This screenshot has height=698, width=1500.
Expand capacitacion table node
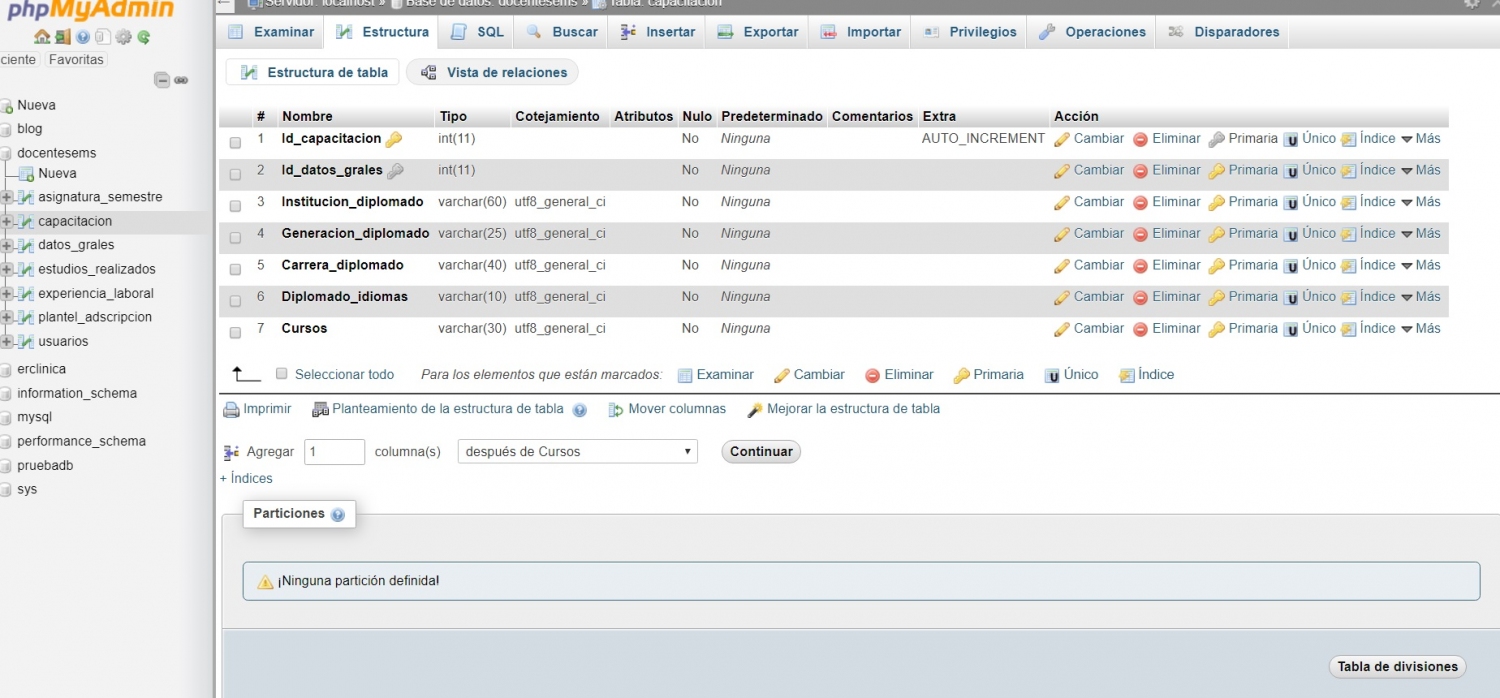pyautogui.click(x=7, y=221)
